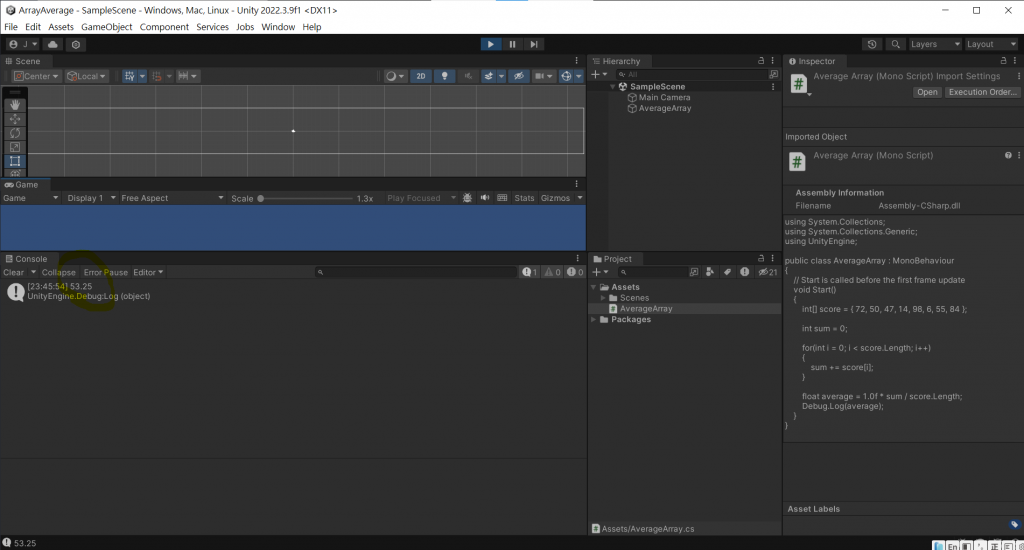Image resolution: width=1024 pixels, height=550 pixels.
Task: Select the Scale tool
Action: [15, 148]
